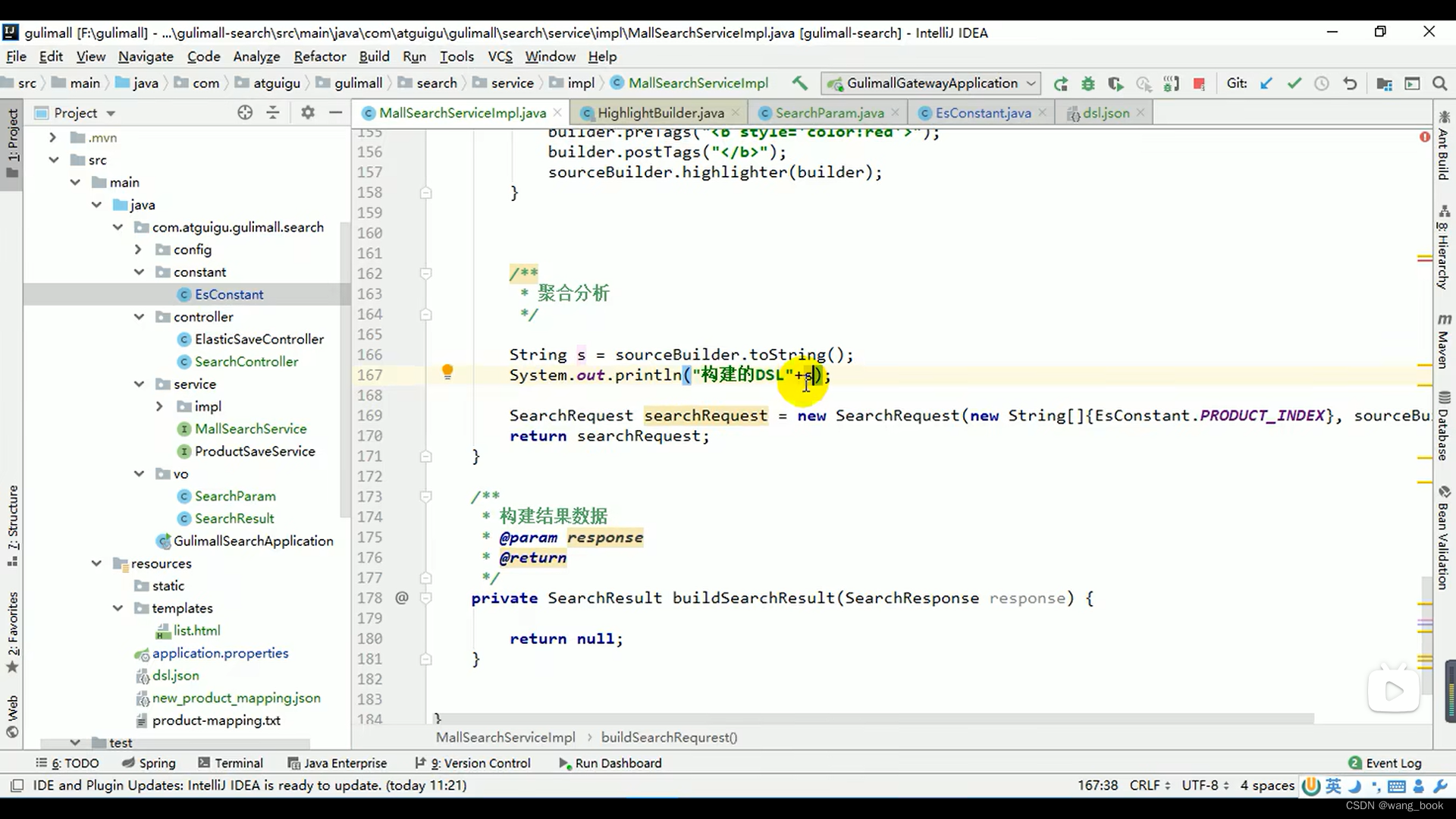Switch to the dsl.json tab
This screenshot has width=1456, height=819.
pyautogui.click(x=1106, y=113)
